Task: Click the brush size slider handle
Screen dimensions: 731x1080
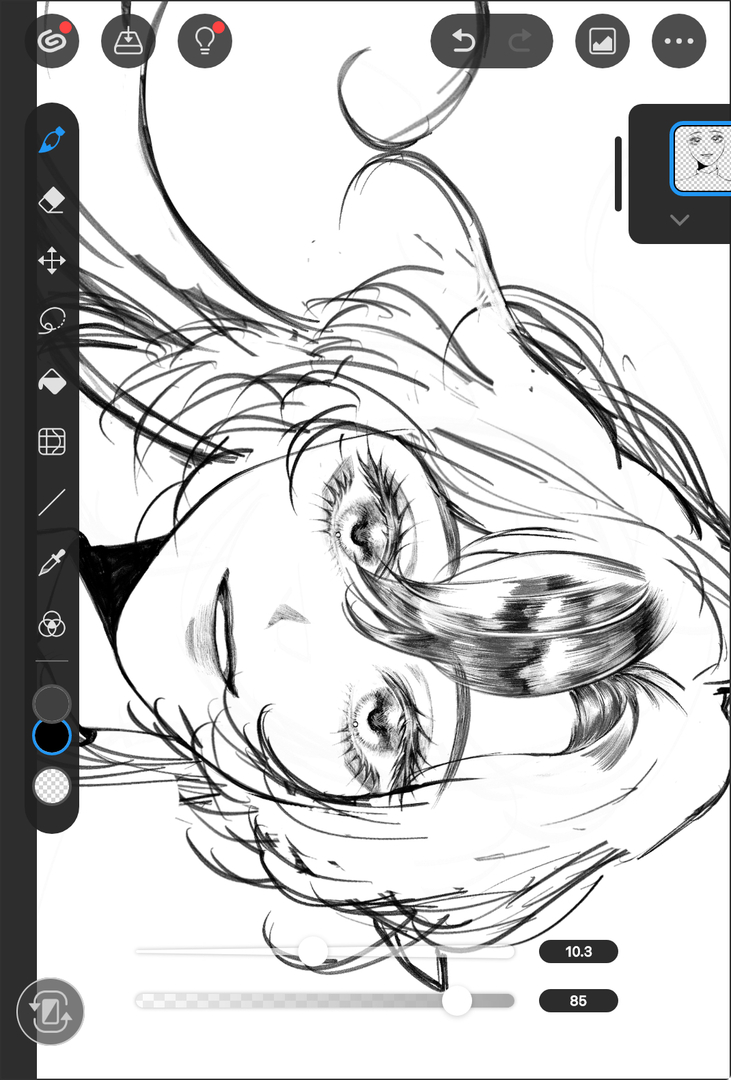Action: pyautogui.click(x=313, y=951)
